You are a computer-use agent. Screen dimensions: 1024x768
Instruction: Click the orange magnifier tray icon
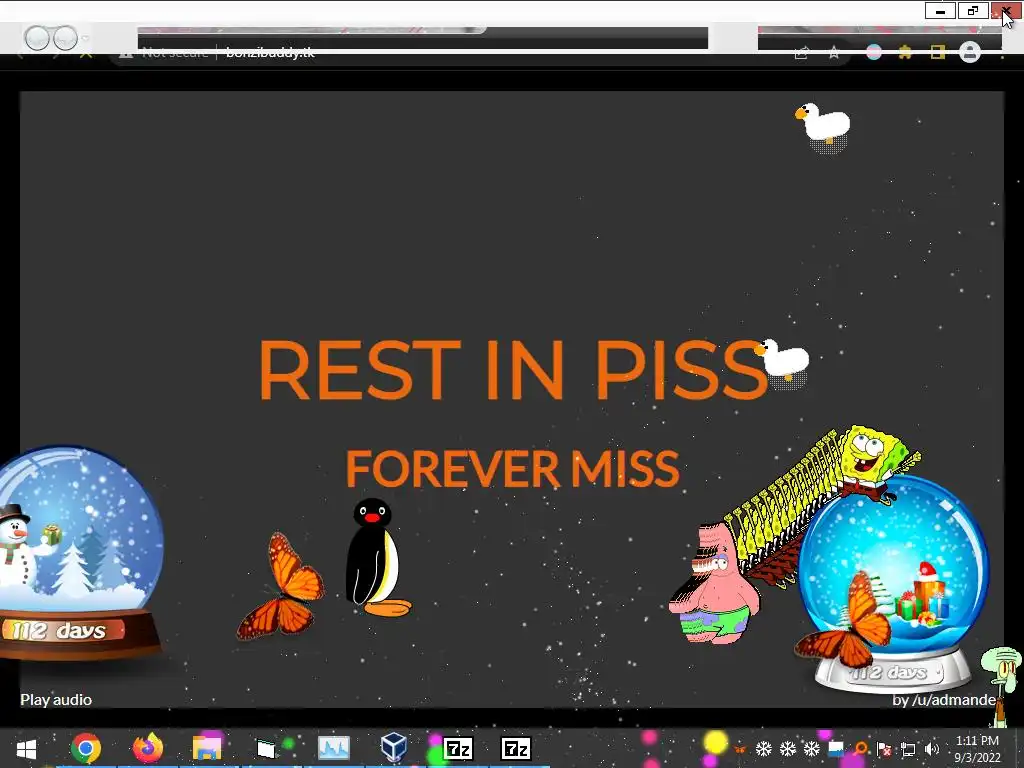tap(860, 749)
